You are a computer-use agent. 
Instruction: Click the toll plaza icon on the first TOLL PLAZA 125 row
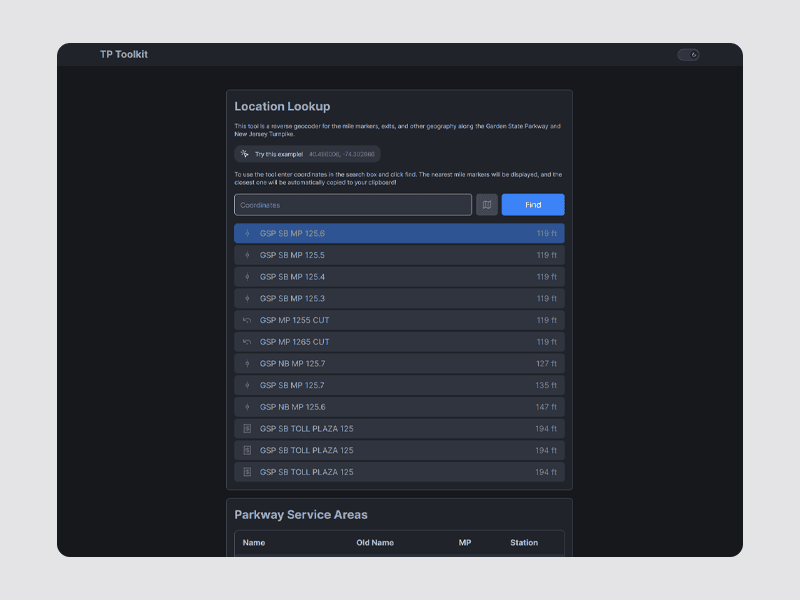[x=247, y=428]
